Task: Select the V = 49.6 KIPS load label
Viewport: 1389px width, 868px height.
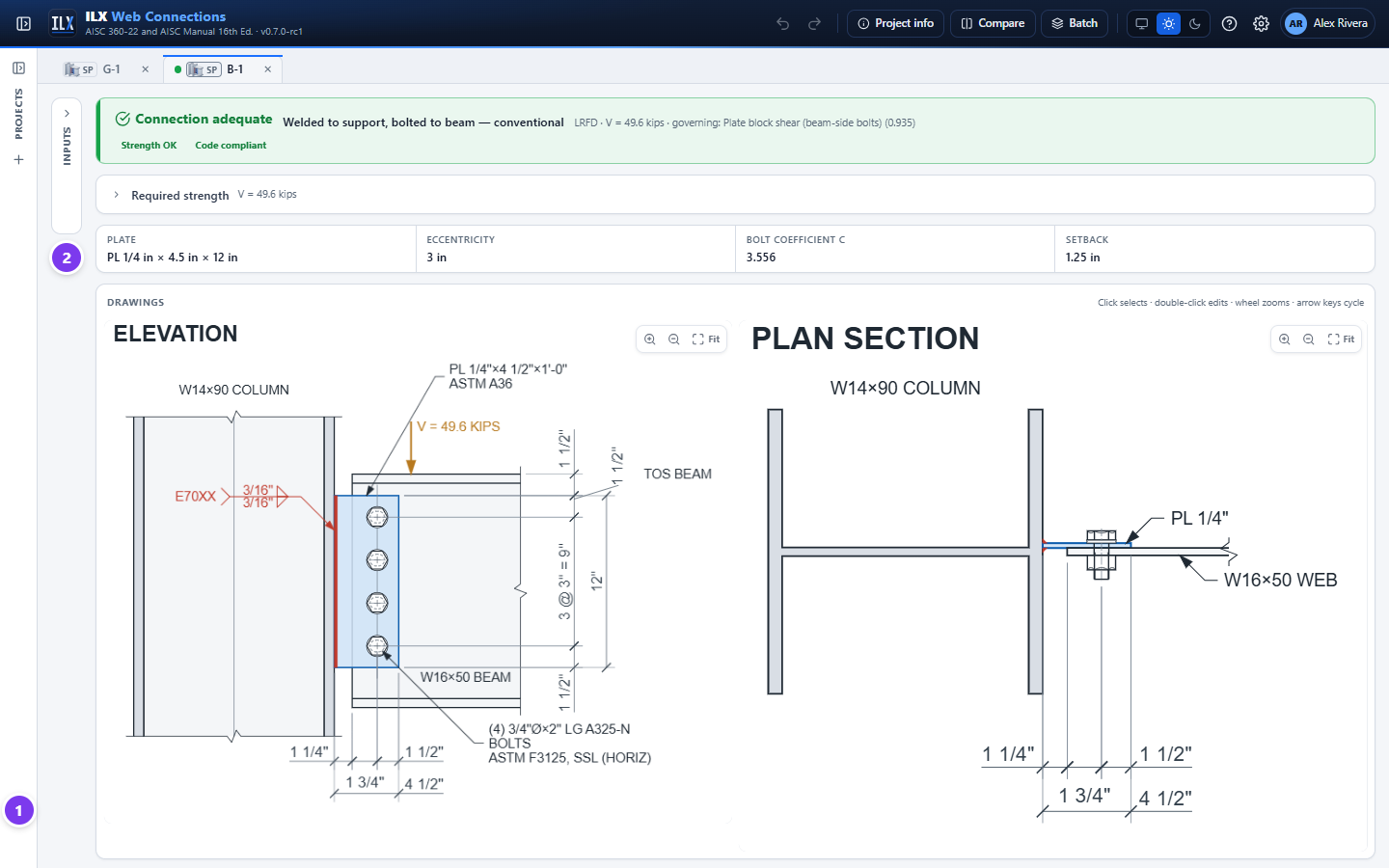Action: [x=458, y=426]
